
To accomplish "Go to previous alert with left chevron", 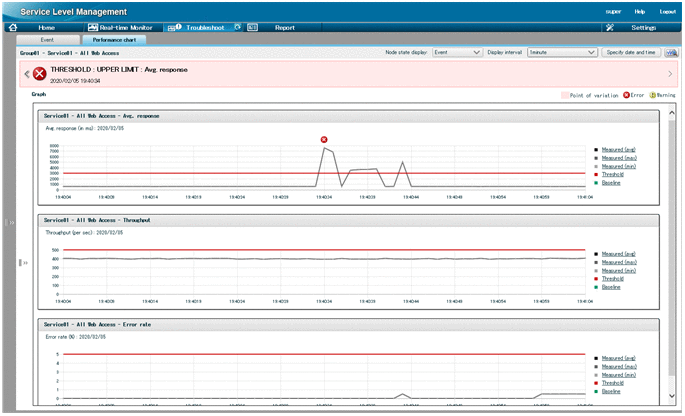I will [x=27, y=73].
